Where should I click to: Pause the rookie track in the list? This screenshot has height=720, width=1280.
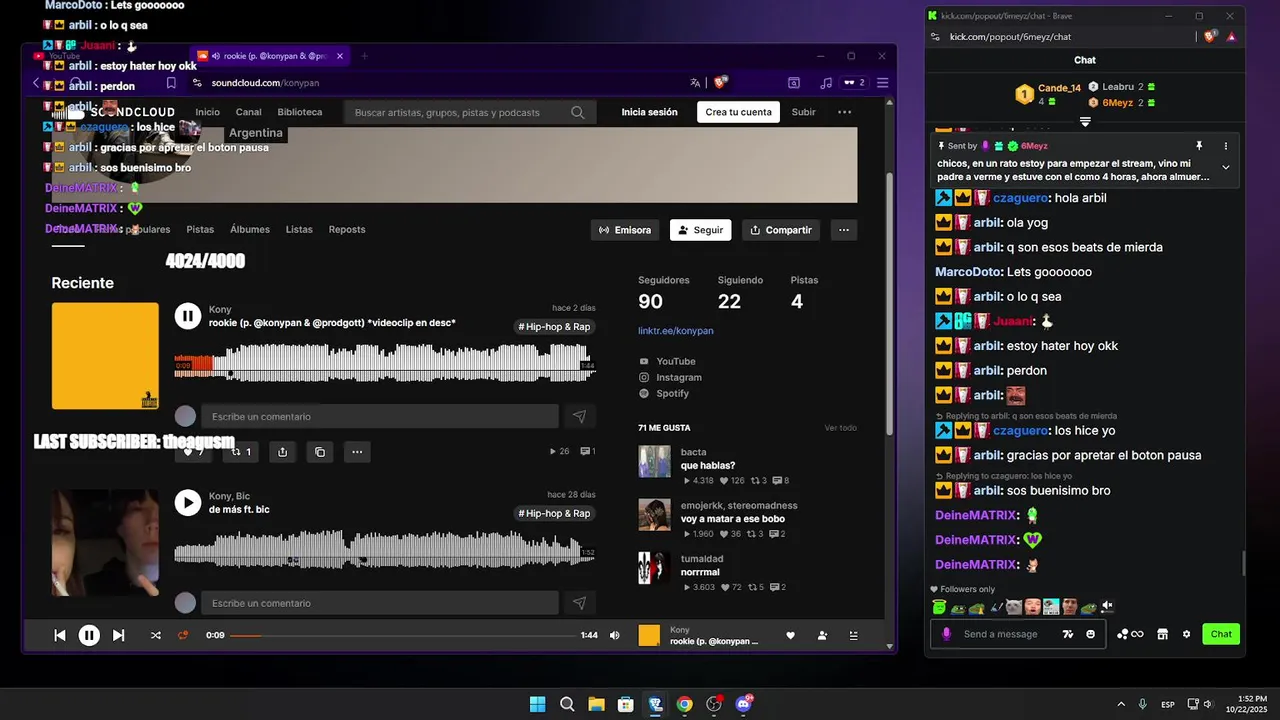pos(188,316)
